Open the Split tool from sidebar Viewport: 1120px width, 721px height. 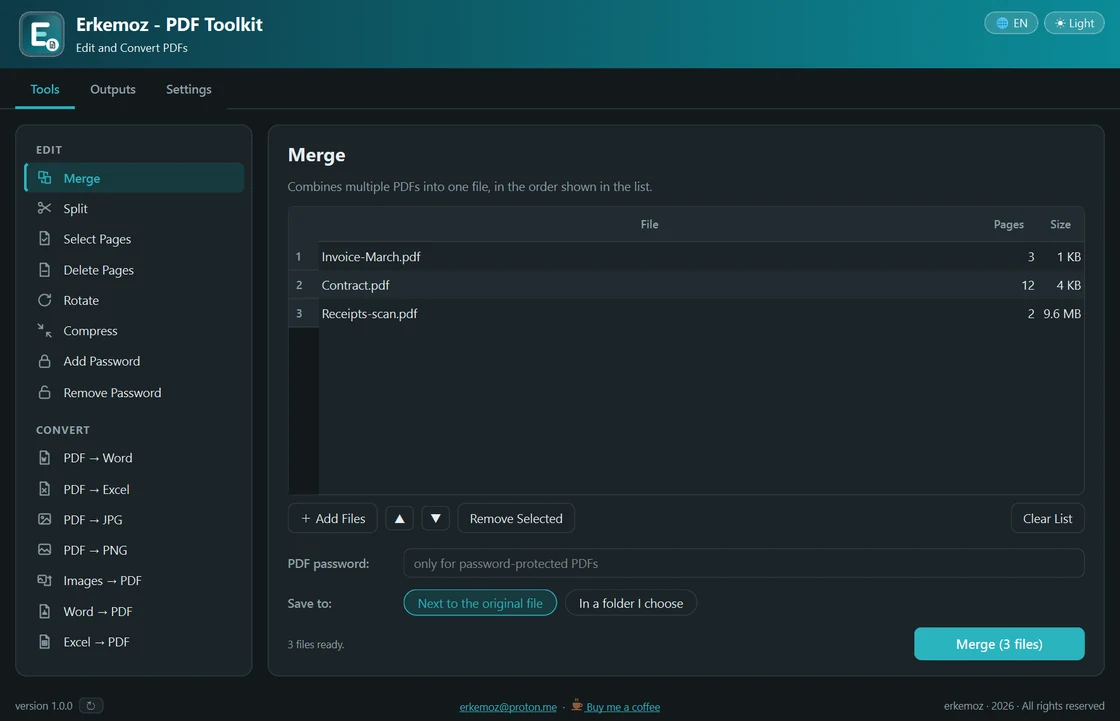(x=134, y=208)
